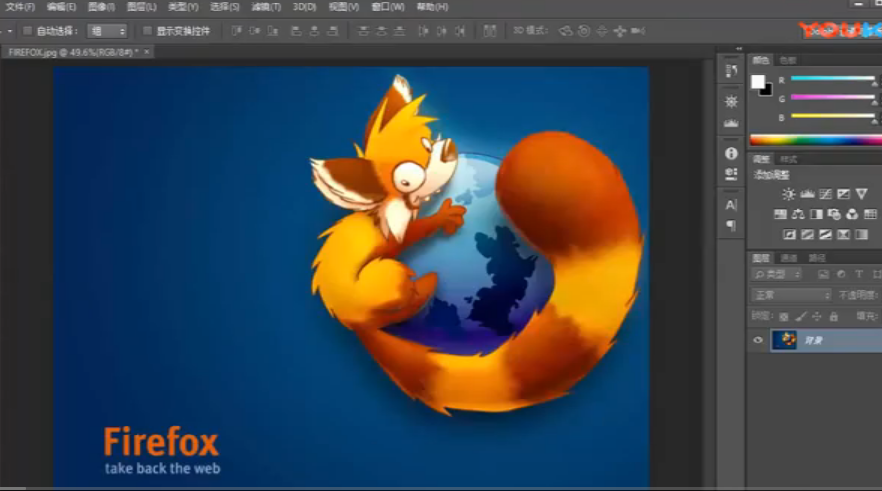Toggle the lock all padlock icon

tap(834, 317)
